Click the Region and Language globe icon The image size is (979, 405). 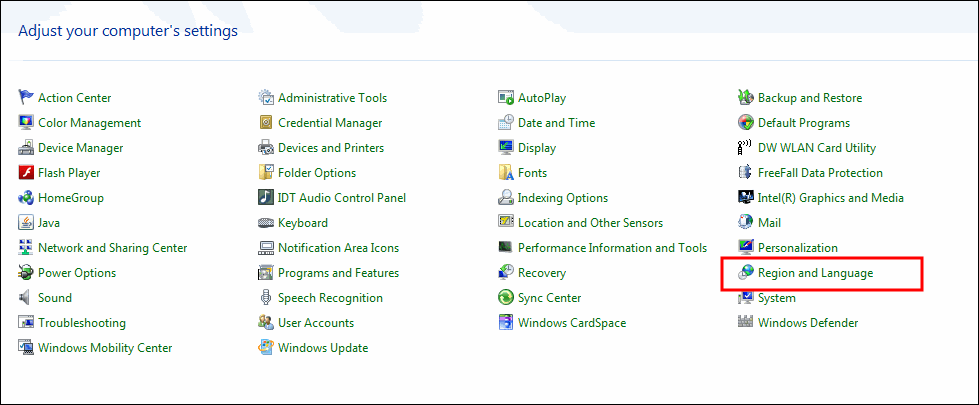pyautogui.click(x=745, y=272)
